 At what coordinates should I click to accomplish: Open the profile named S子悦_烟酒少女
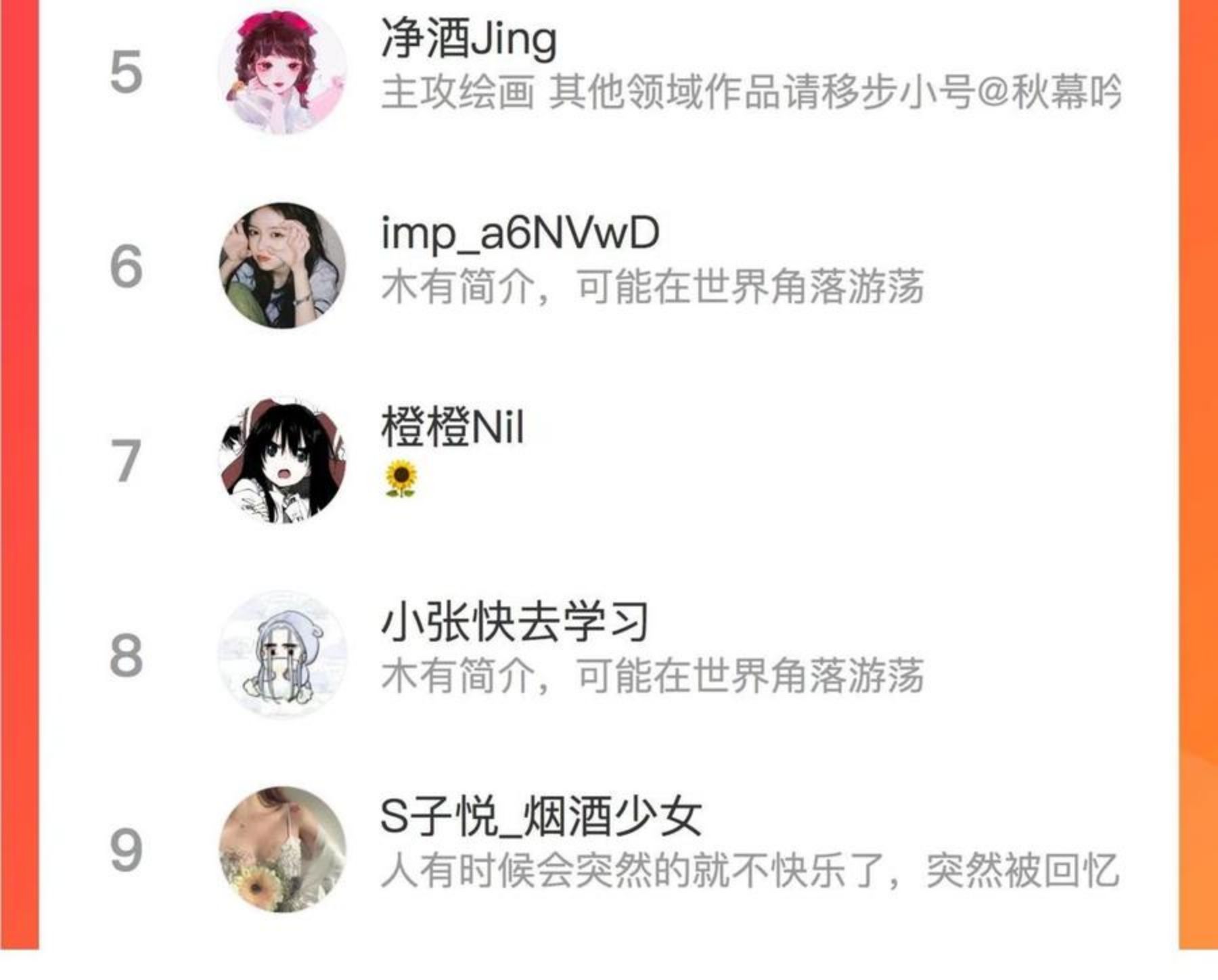click(x=541, y=816)
